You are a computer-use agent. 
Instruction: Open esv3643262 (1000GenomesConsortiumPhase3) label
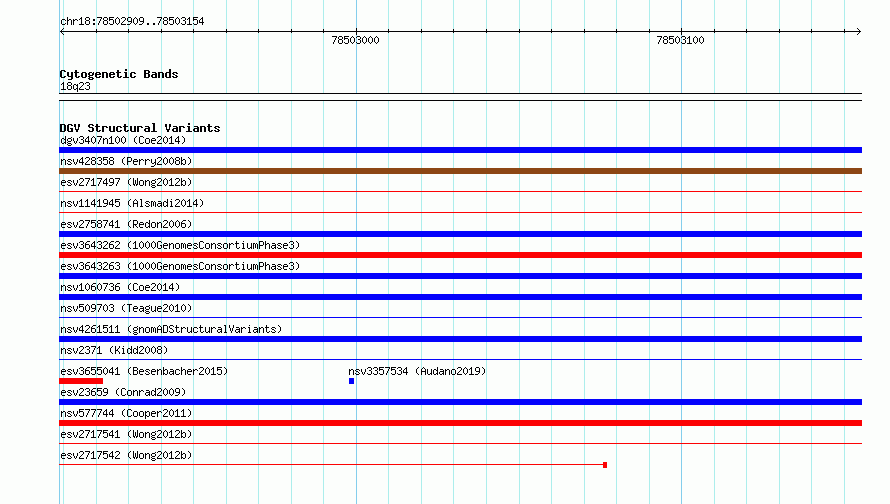pyautogui.click(x=180, y=245)
